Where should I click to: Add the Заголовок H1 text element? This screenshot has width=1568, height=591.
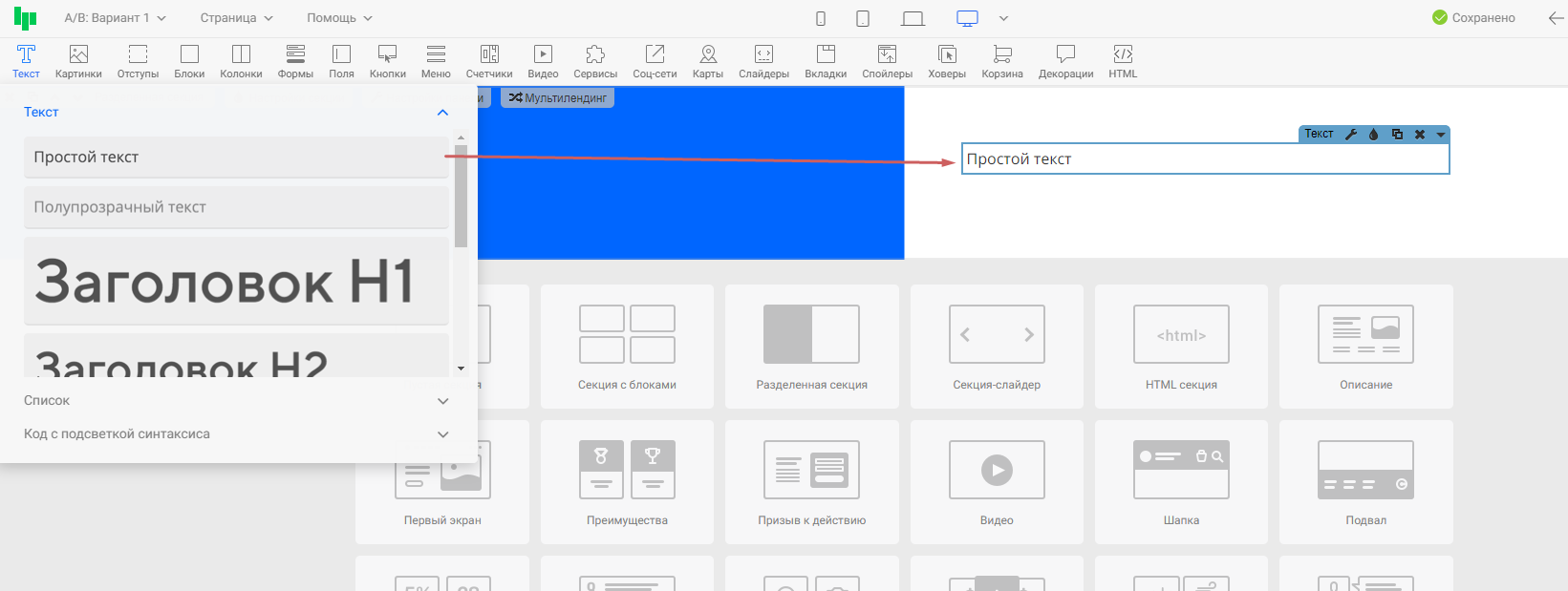click(x=236, y=282)
